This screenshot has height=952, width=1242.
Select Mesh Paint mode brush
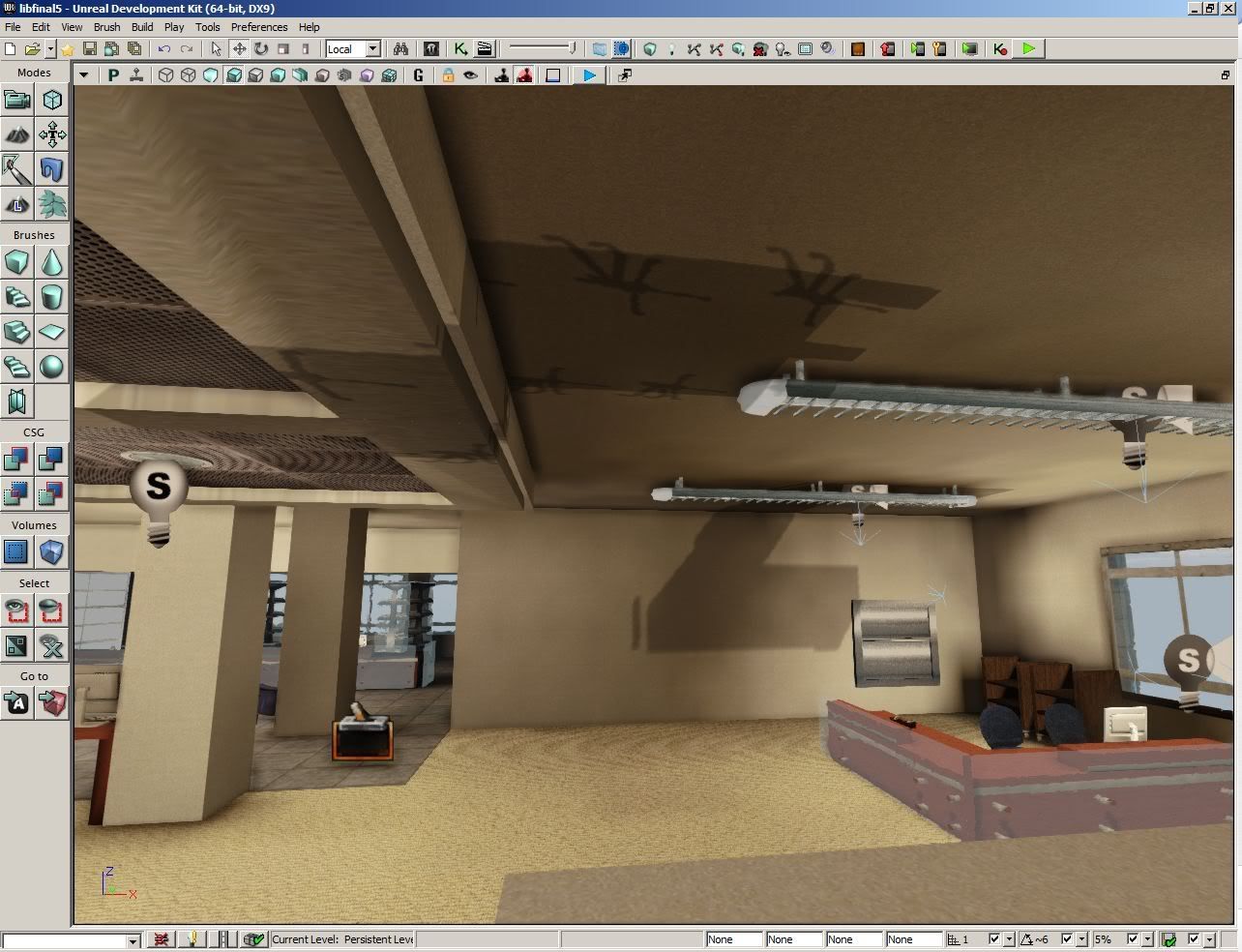click(16, 169)
